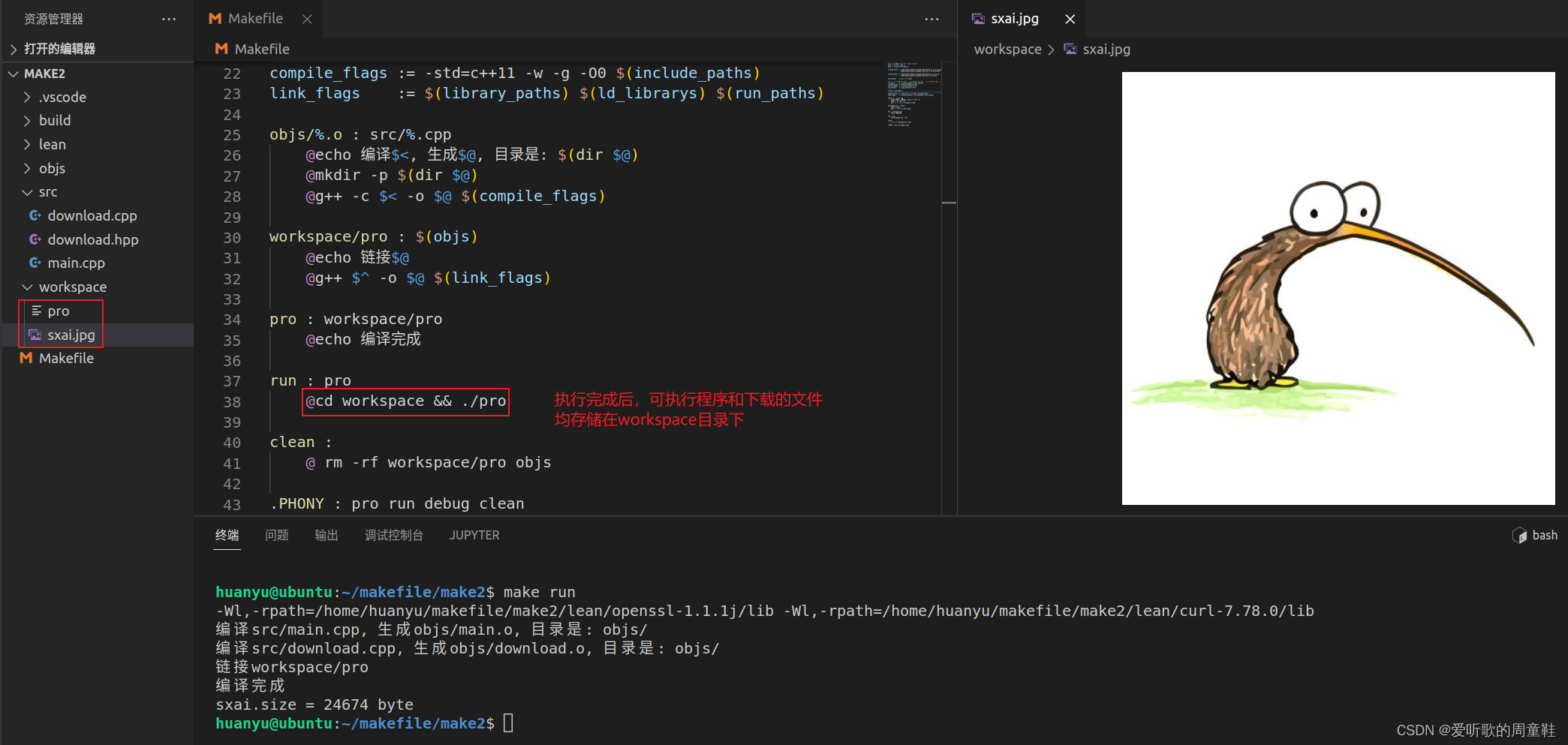Click 'sxai.size = 24674 byte' terminal output

click(315, 704)
